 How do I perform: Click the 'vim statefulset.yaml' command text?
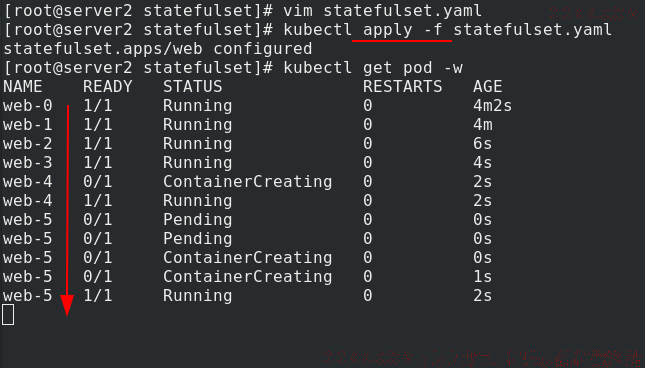click(x=382, y=11)
